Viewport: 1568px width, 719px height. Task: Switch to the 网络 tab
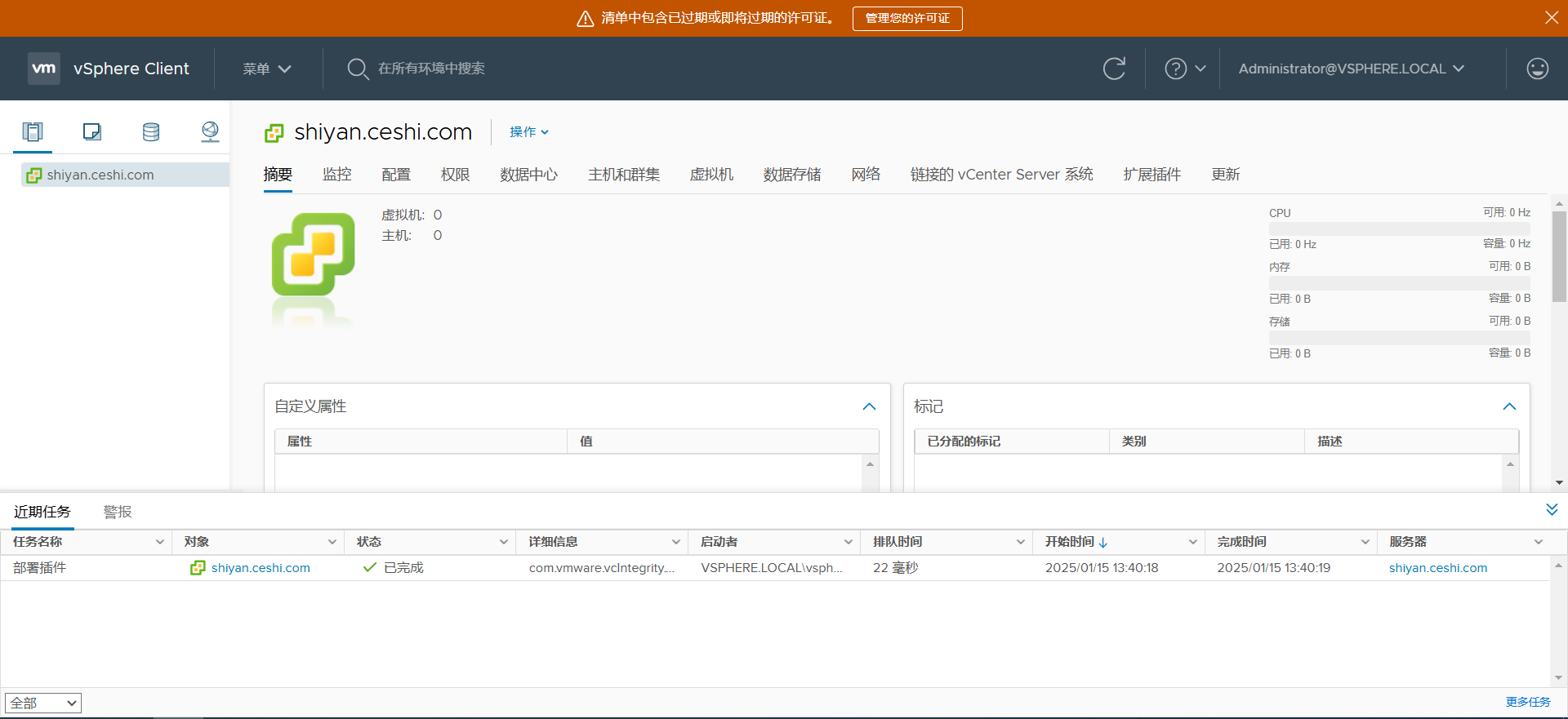click(x=866, y=175)
